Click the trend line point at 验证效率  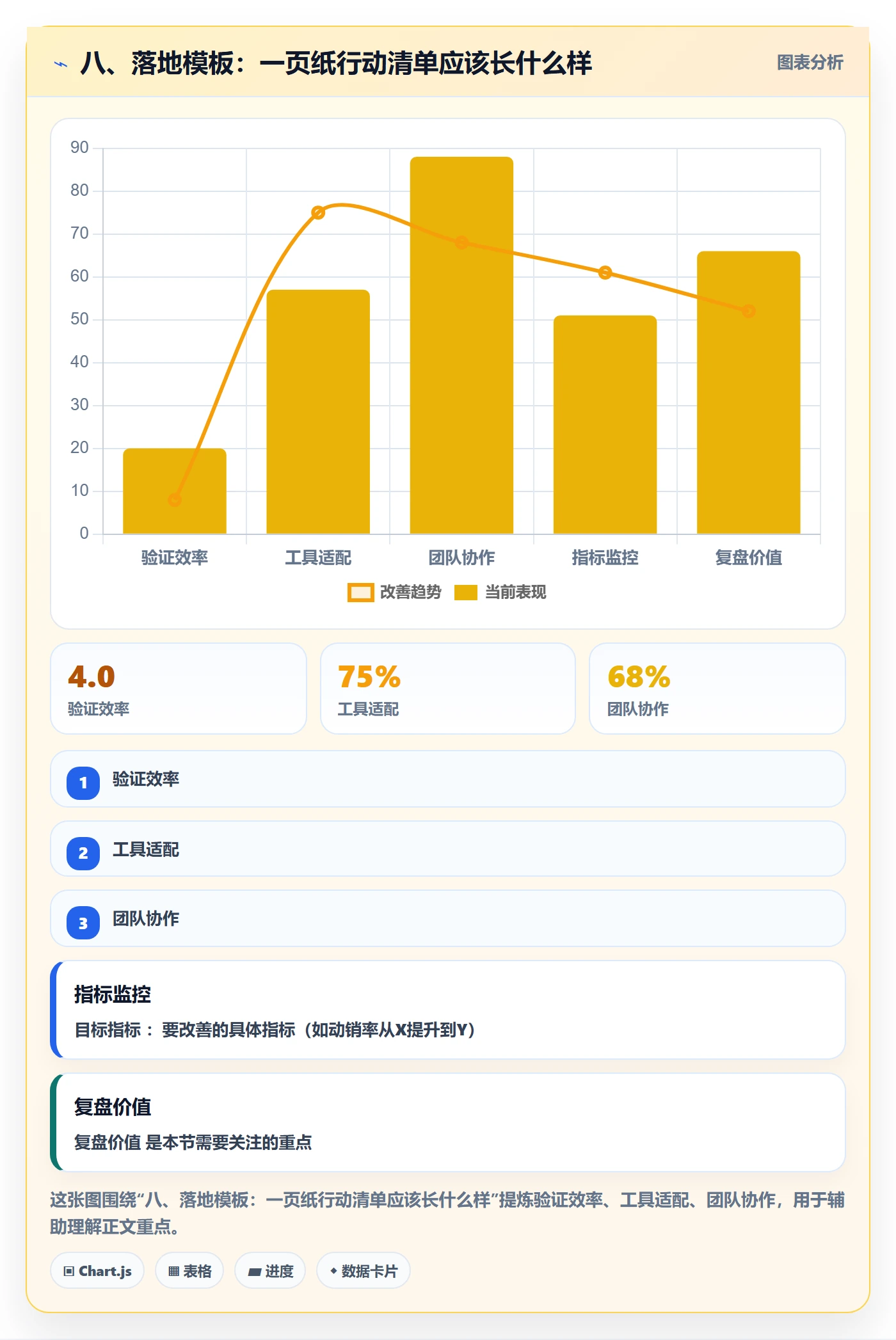coord(175,500)
